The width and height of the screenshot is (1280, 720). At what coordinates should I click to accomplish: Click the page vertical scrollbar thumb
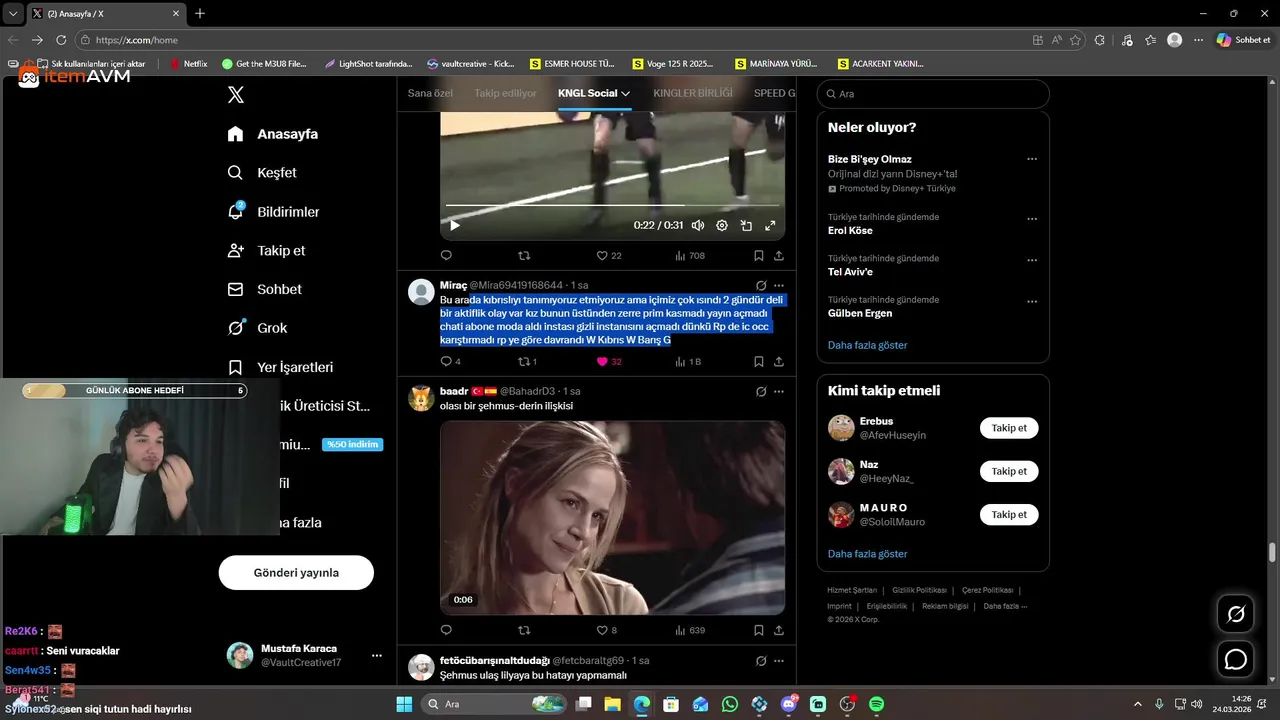pyautogui.click(x=1273, y=553)
